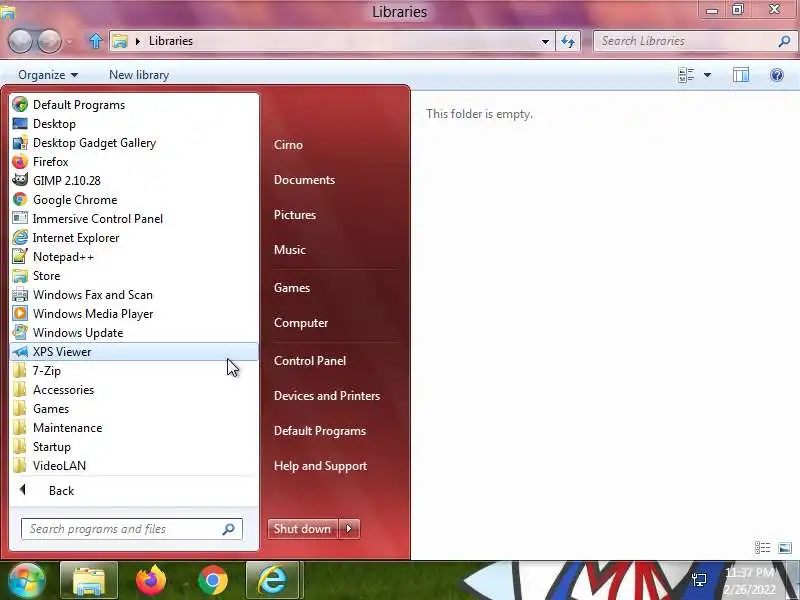Click New library in the toolbar
The image size is (800, 600).
pos(139,75)
